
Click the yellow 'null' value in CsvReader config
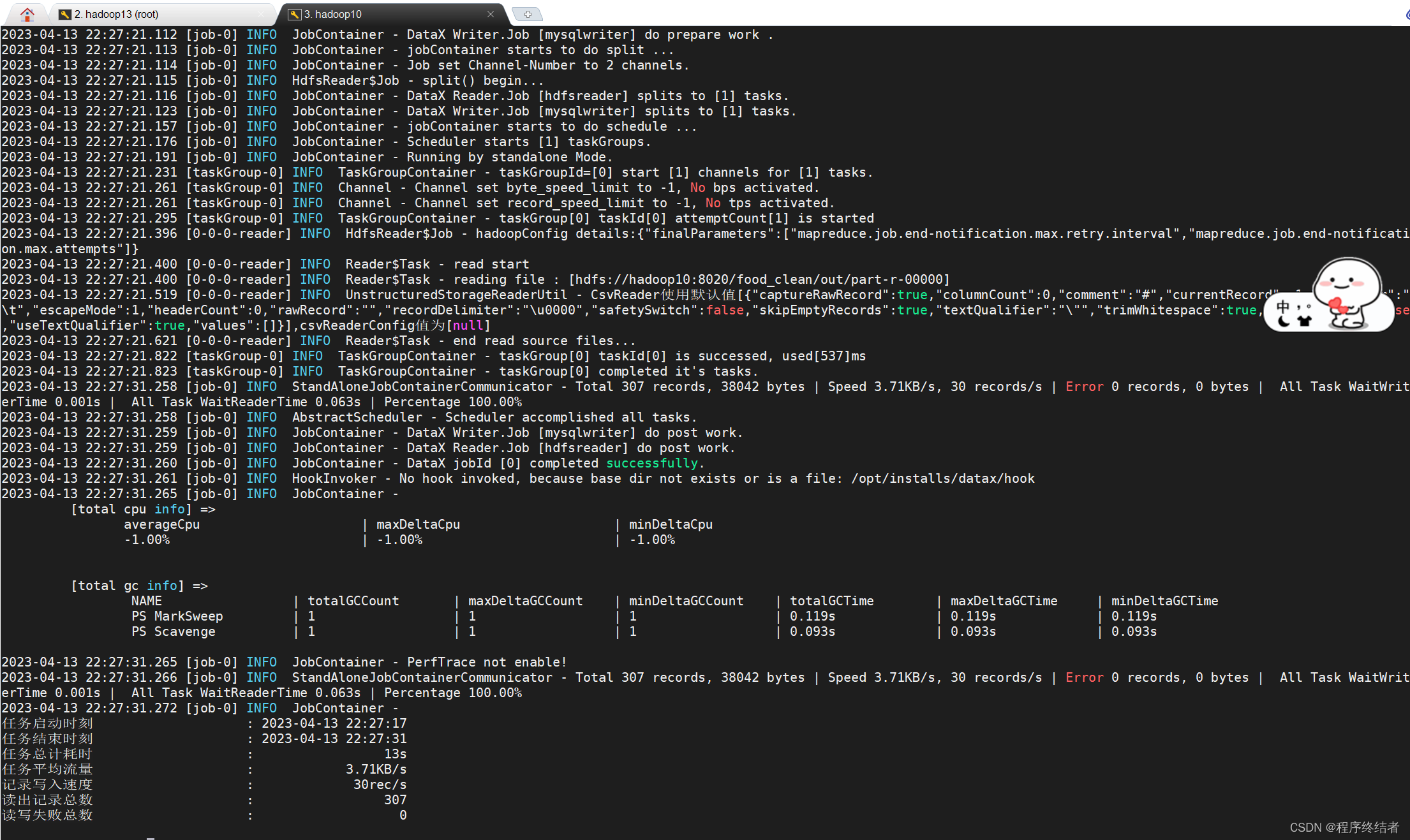click(469, 325)
